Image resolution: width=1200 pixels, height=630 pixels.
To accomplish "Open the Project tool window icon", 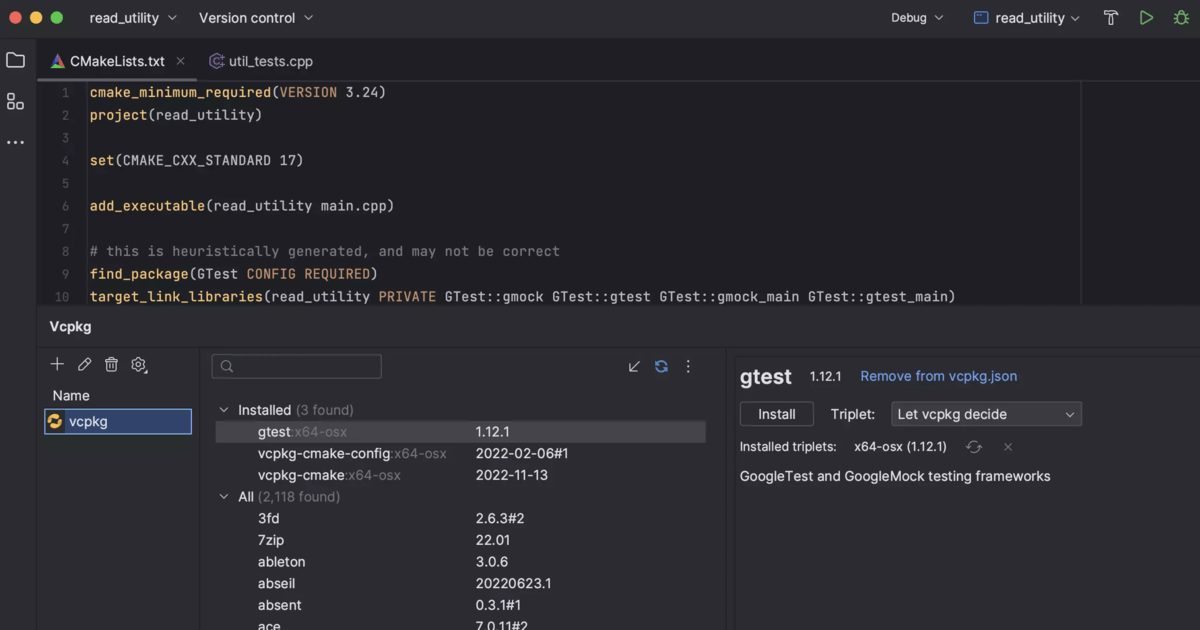I will 15,60.
